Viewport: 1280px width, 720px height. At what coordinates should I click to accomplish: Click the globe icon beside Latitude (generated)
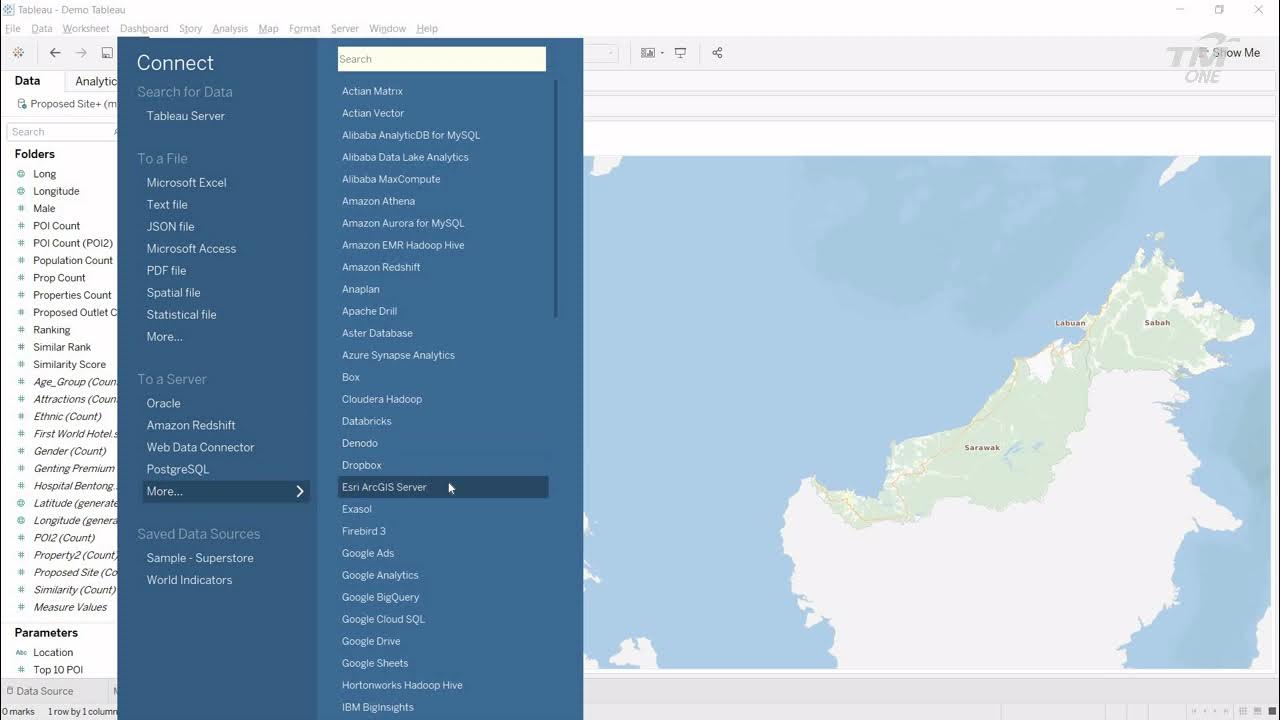[x=21, y=503]
